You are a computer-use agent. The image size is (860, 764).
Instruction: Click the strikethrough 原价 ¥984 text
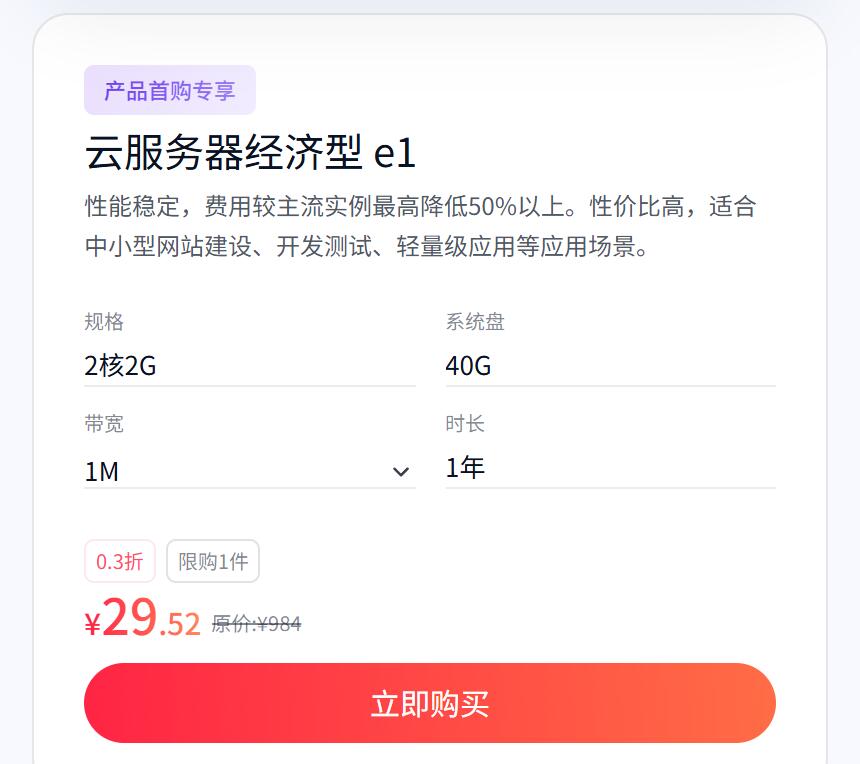pos(256,624)
